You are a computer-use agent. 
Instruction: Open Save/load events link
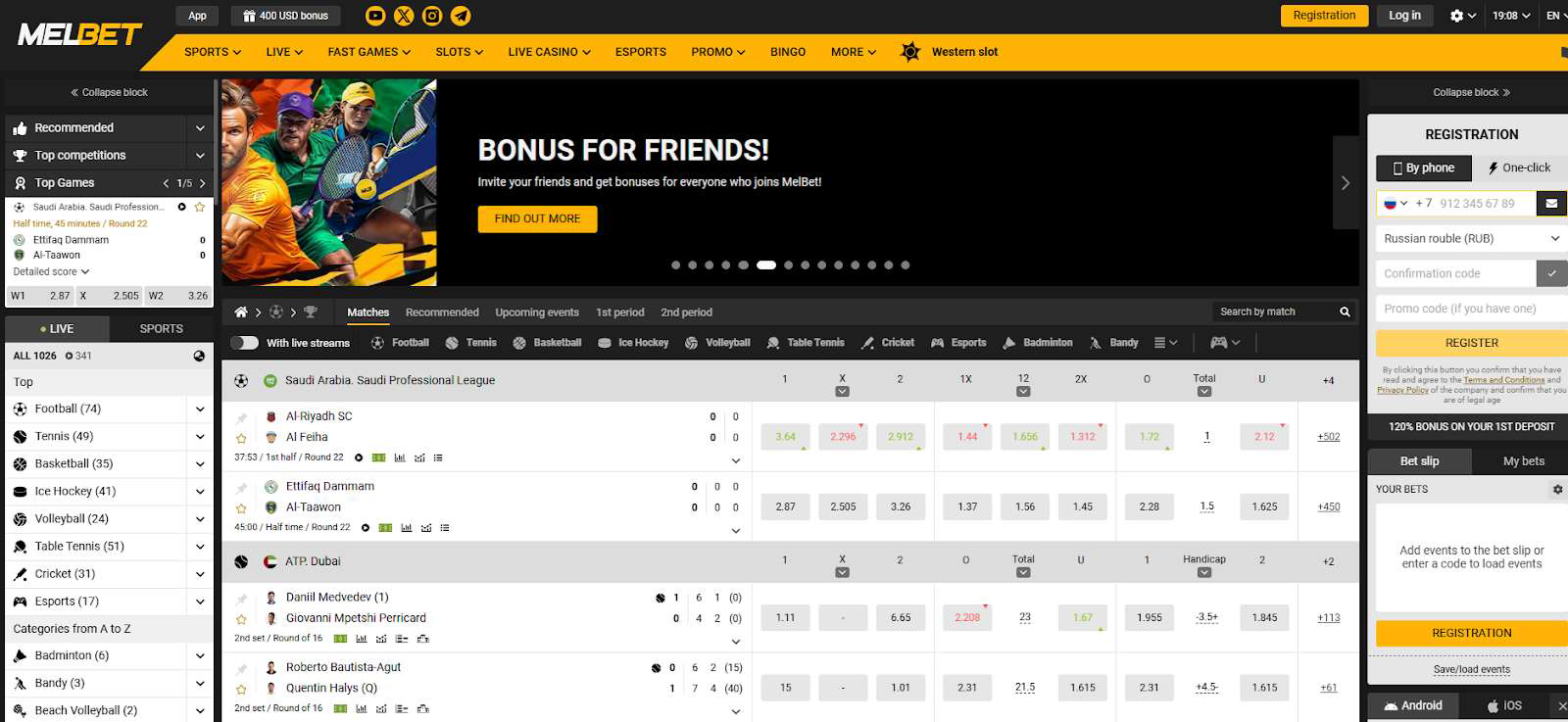[1471, 670]
